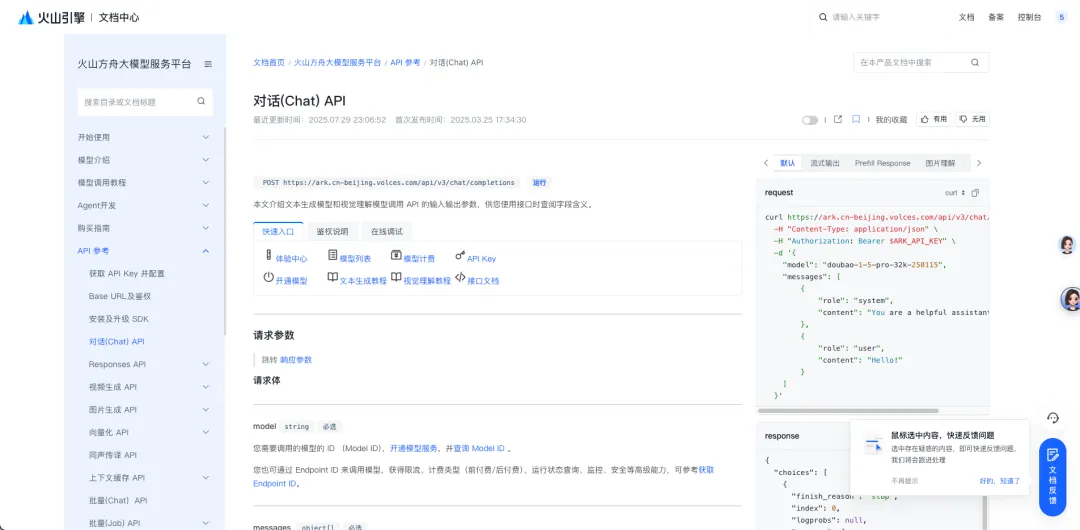Click the 运行 button beside the POST URL
1080x530 pixels.
click(x=539, y=183)
